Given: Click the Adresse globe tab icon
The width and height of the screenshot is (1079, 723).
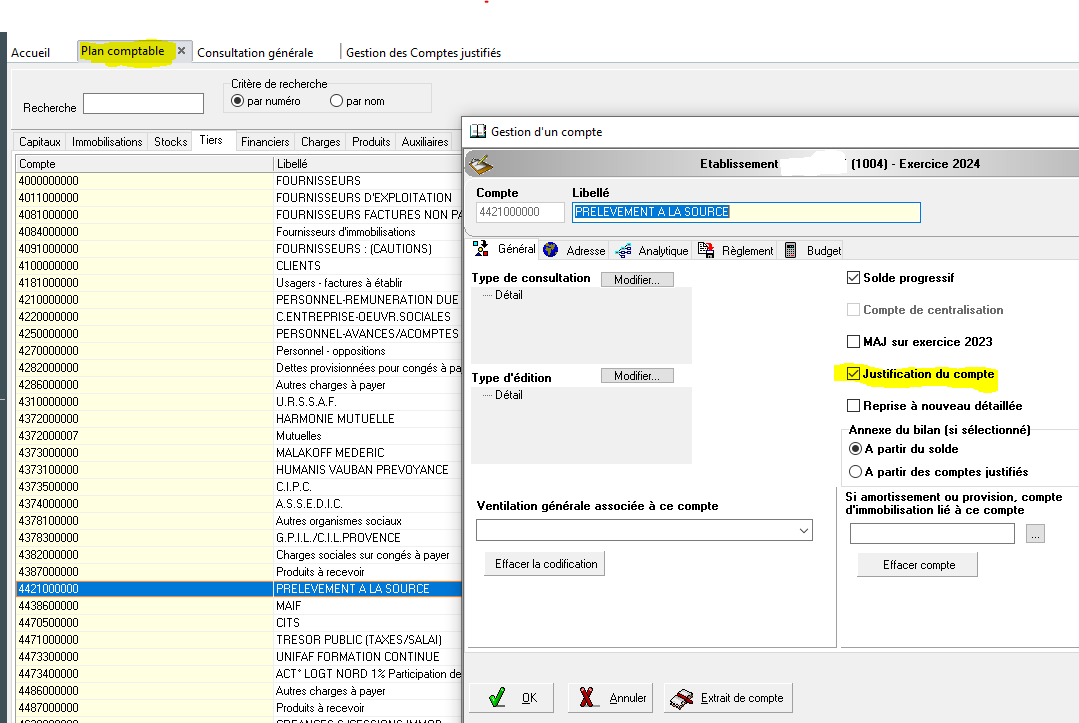Looking at the screenshot, I should pos(550,250).
